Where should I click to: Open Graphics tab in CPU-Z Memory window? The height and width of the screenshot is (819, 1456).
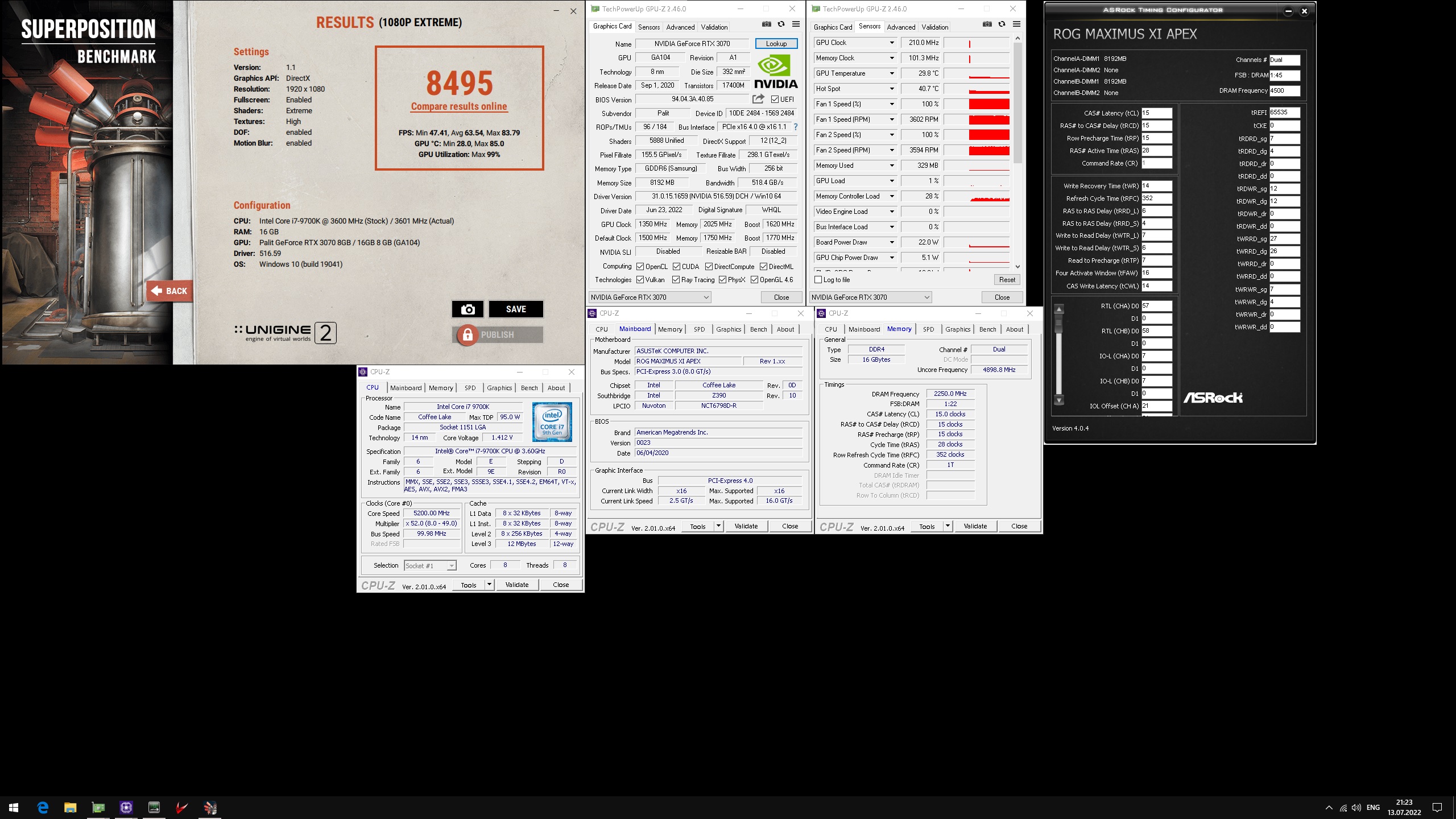958,329
